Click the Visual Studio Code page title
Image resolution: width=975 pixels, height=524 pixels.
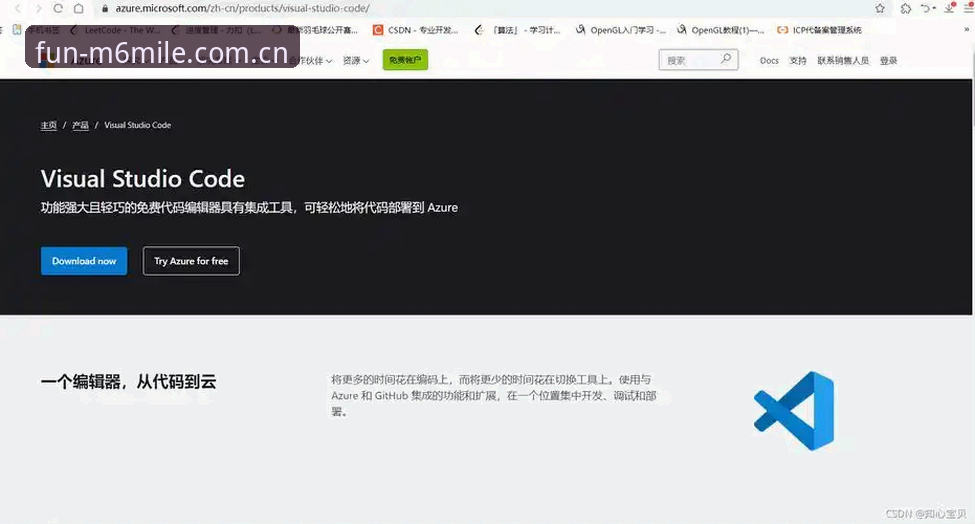click(143, 179)
